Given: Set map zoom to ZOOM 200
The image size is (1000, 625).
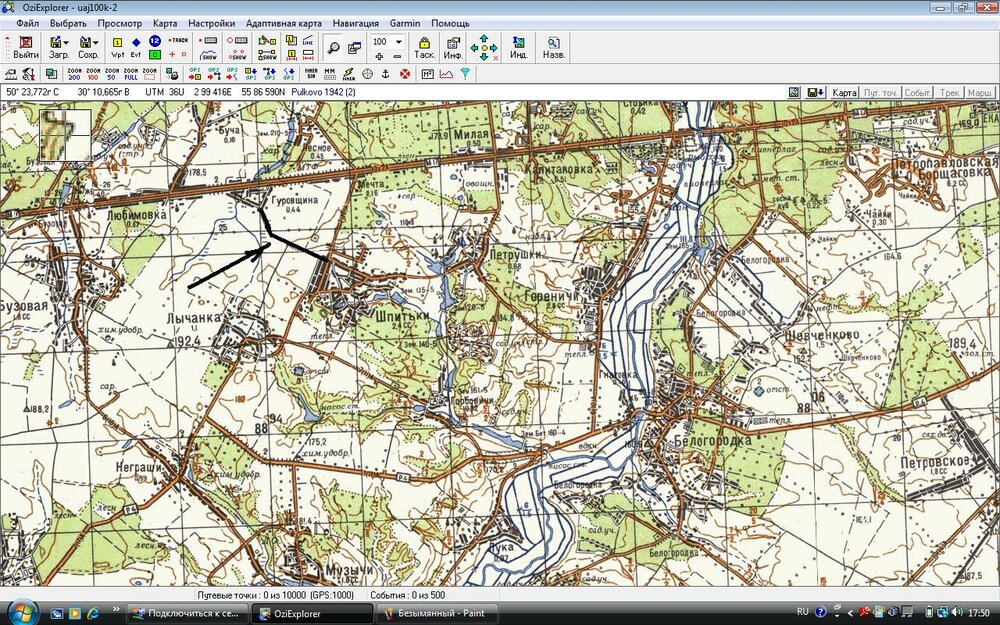Looking at the screenshot, I should point(74,74).
